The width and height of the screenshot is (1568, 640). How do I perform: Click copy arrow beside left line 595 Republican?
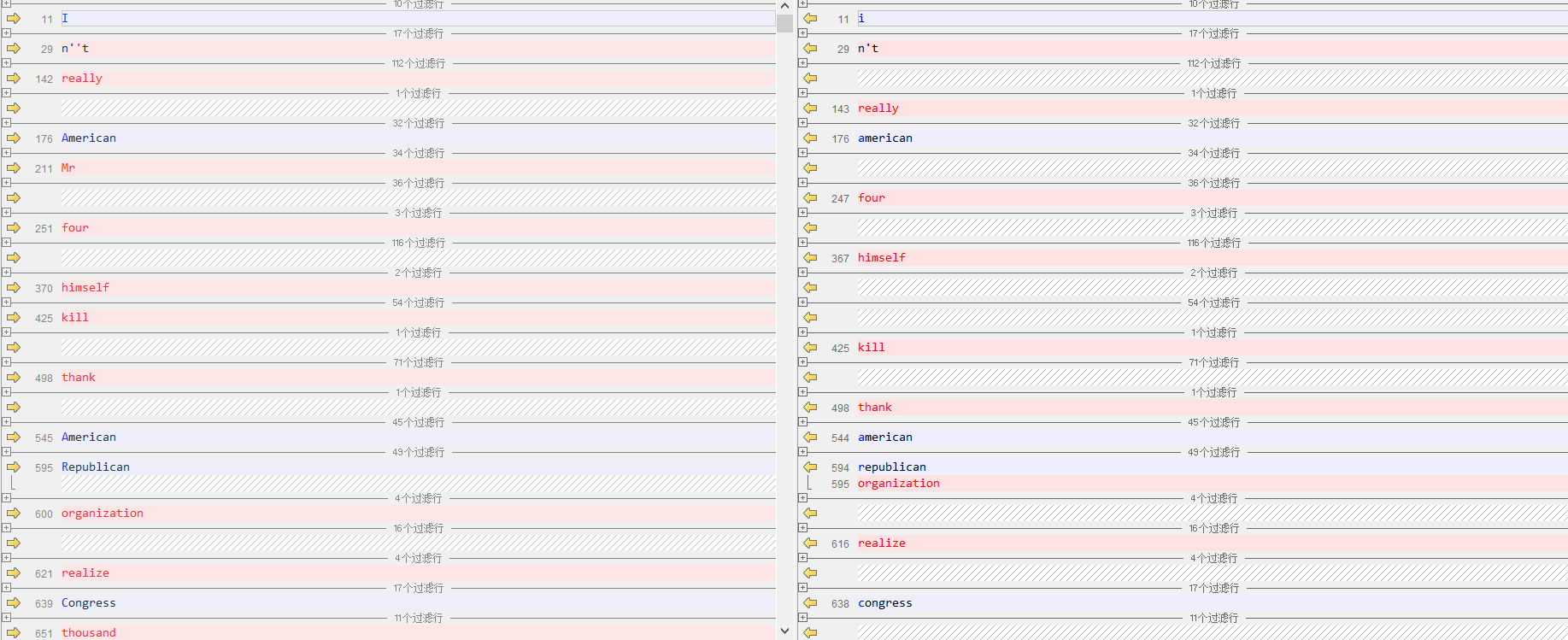14,467
